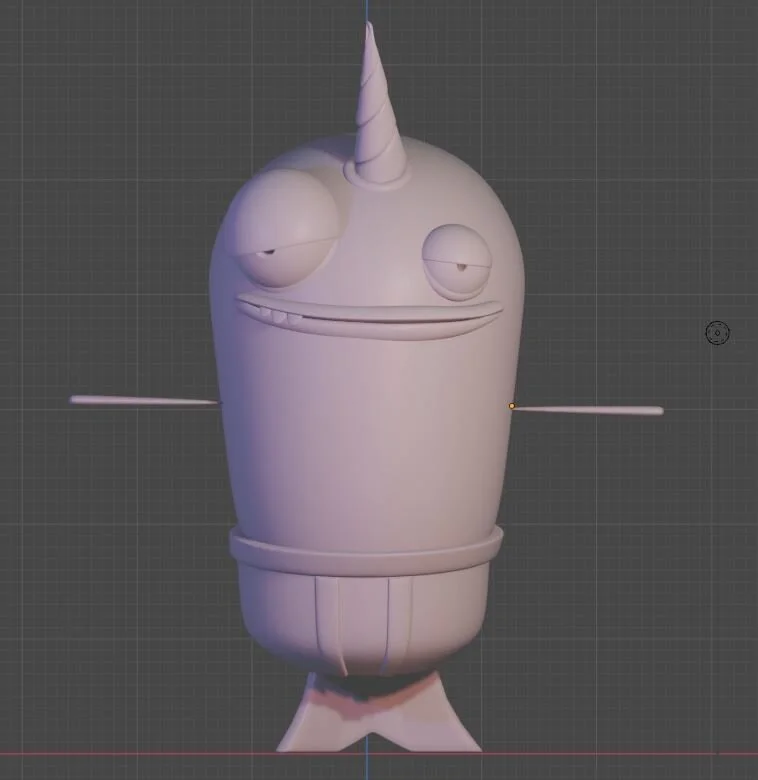This screenshot has width=758, height=780.
Task: Select the tail fin at the bottom
Action: coord(378,712)
